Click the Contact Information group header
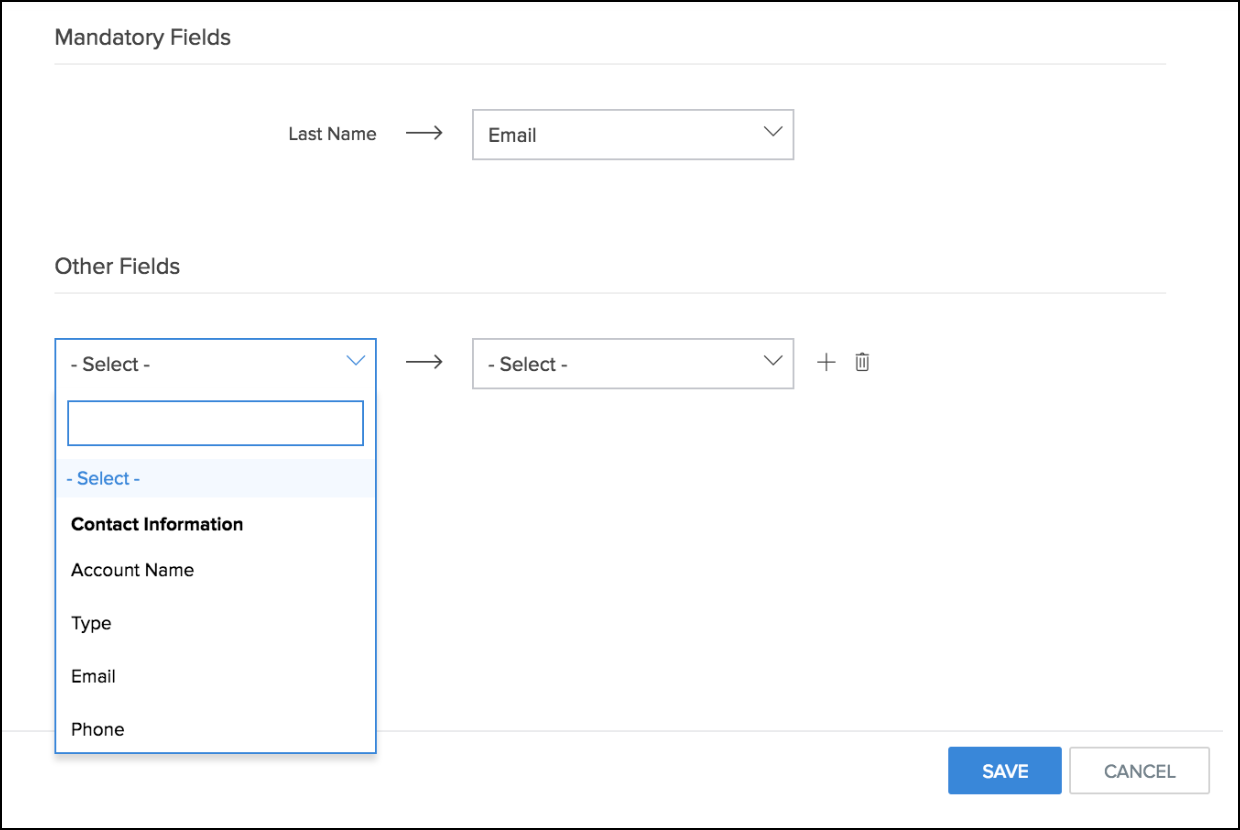1240x830 pixels. coord(157,524)
